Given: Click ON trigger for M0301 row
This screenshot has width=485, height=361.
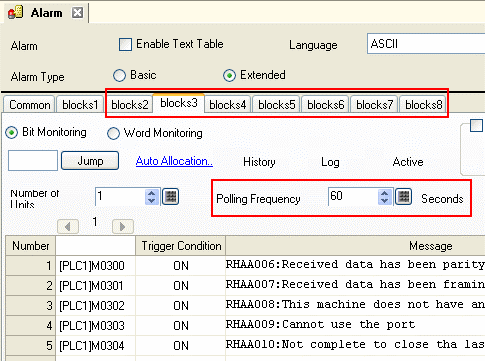Looking at the screenshot, I should click(181, 286).
